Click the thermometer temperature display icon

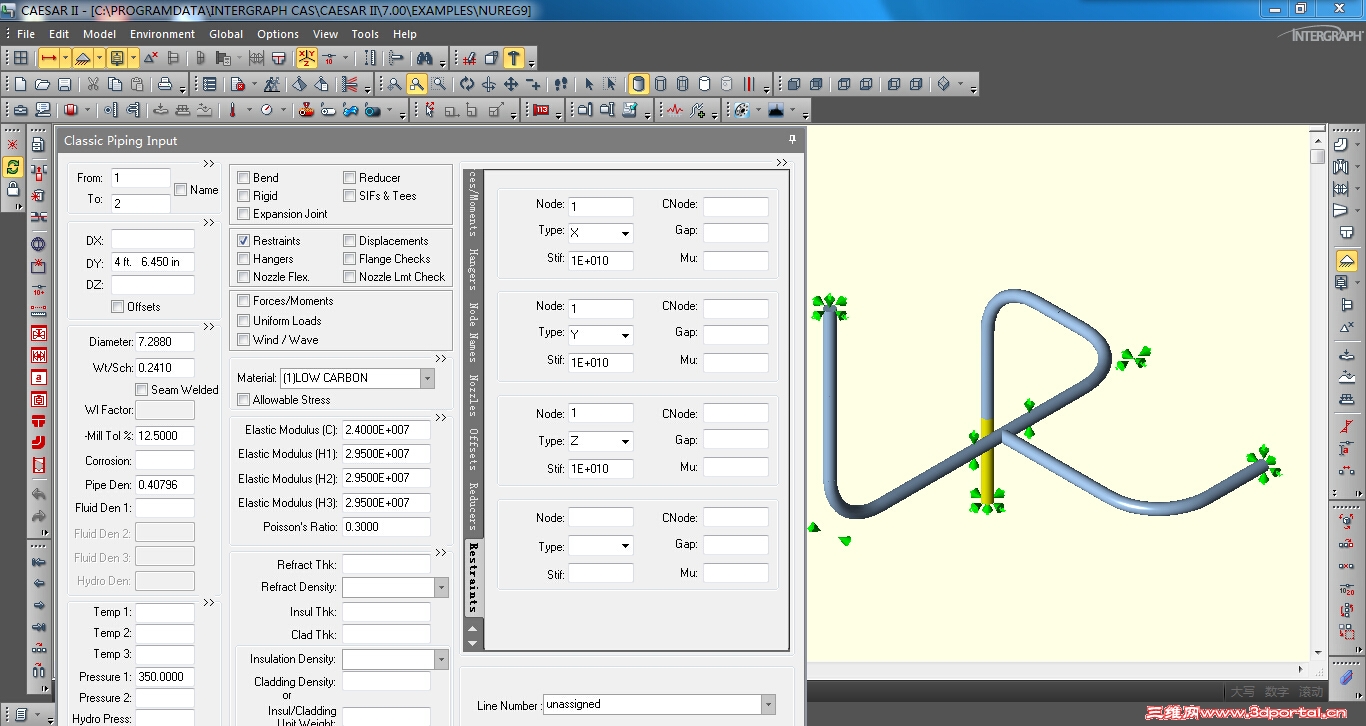(x=232, y=110)
